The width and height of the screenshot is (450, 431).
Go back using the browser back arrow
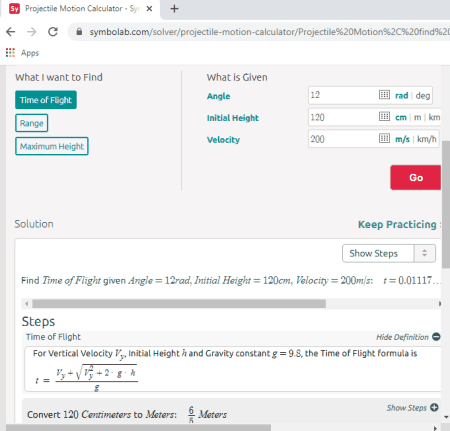[11, 32]
